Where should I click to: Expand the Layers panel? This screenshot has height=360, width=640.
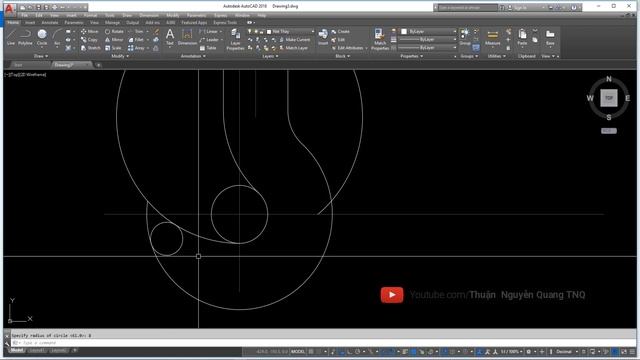[x=270, y=56]
